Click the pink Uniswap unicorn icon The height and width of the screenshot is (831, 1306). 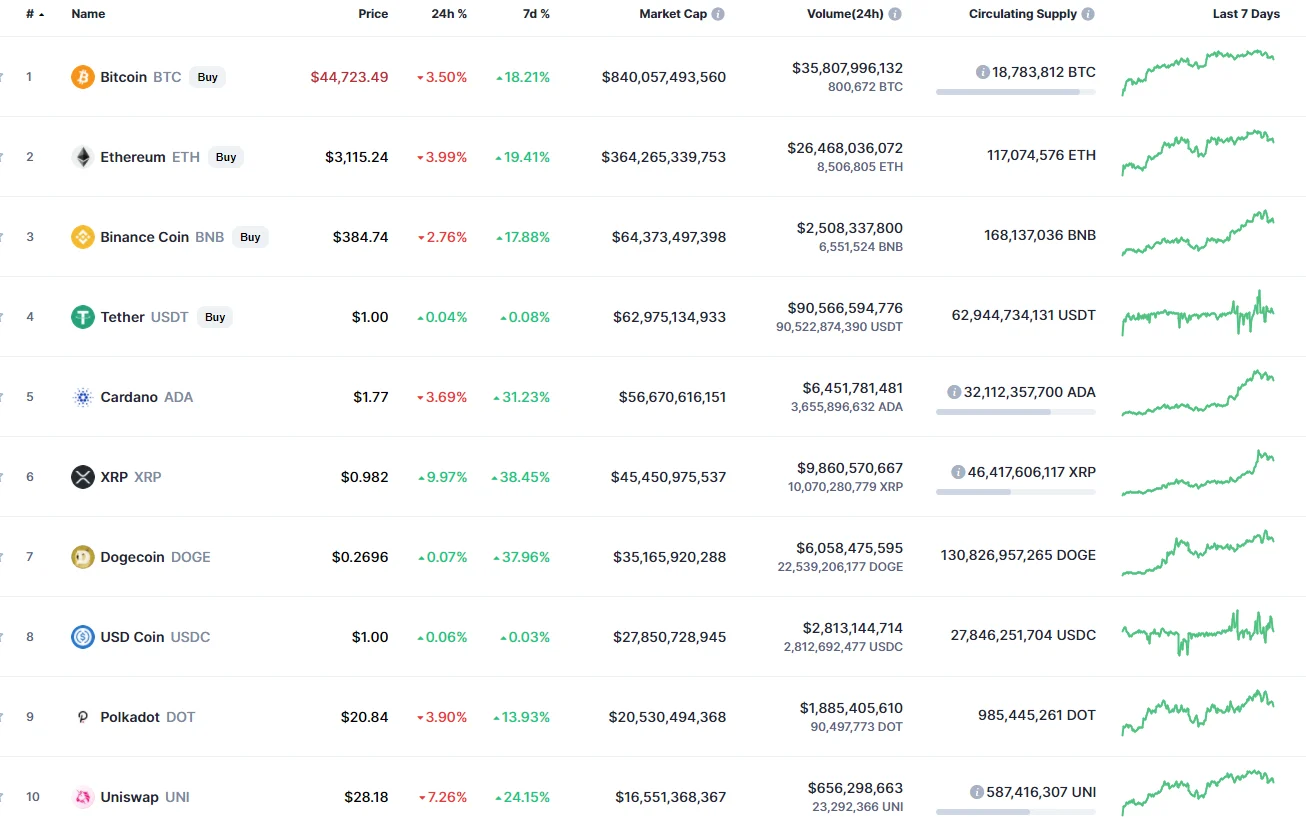coord(83,797)
